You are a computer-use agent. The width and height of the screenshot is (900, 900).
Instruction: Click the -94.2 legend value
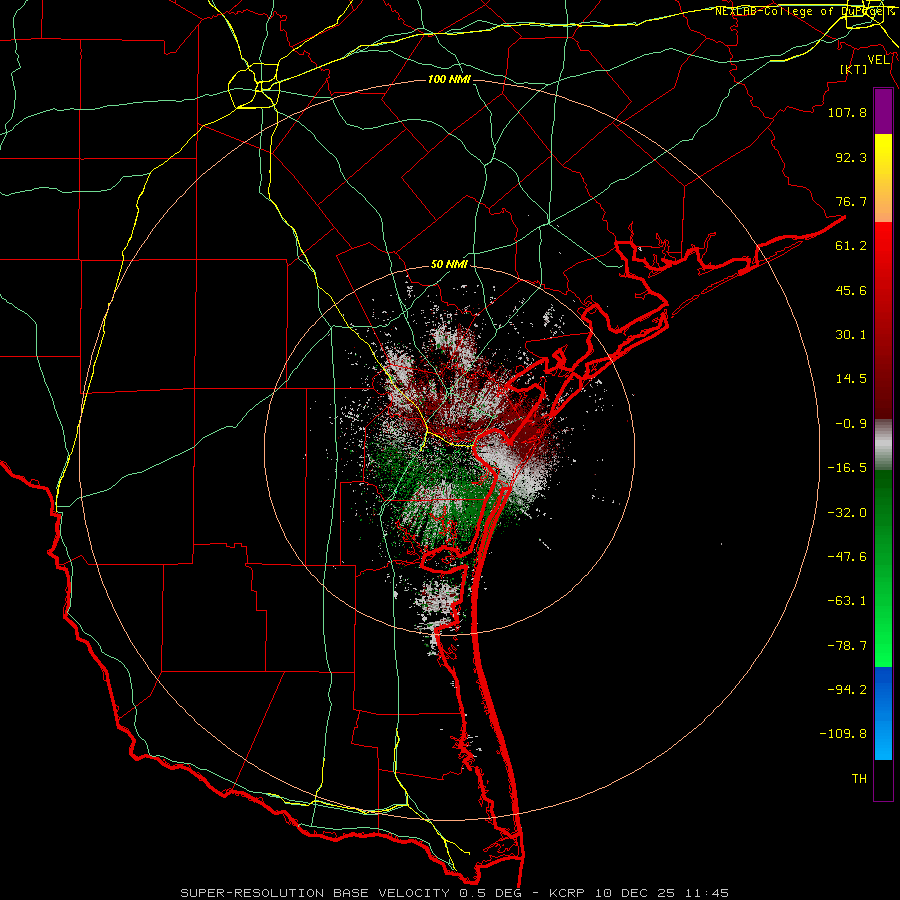point(847,690)
